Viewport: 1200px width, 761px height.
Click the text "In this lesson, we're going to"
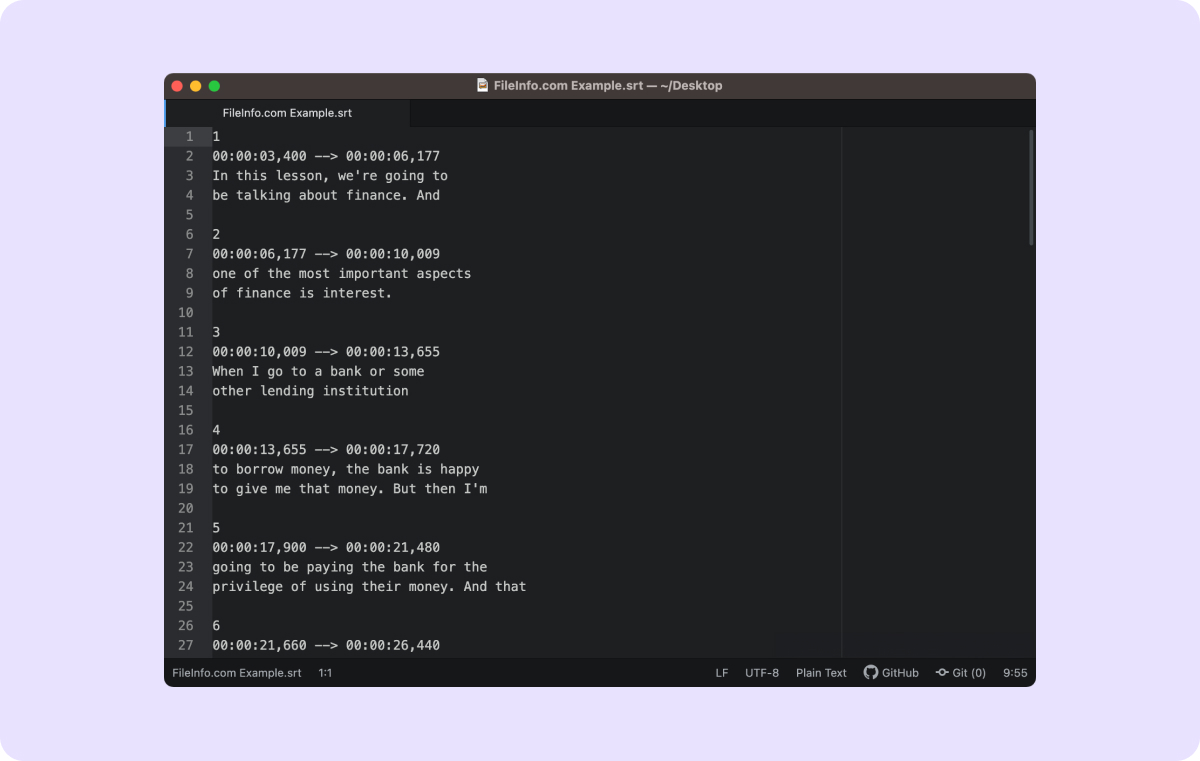pos(330,176)
